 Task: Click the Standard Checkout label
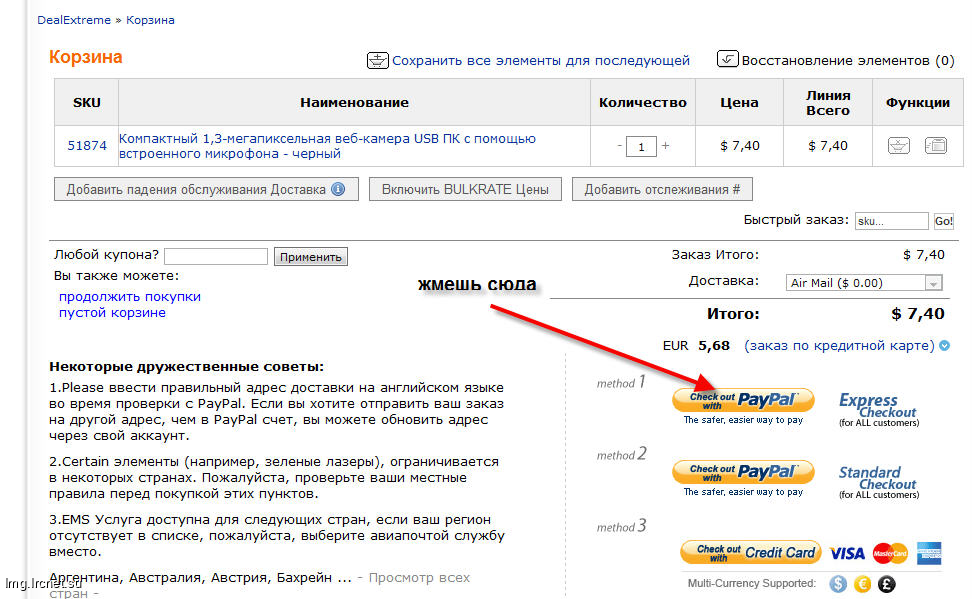tap(878, 482)
